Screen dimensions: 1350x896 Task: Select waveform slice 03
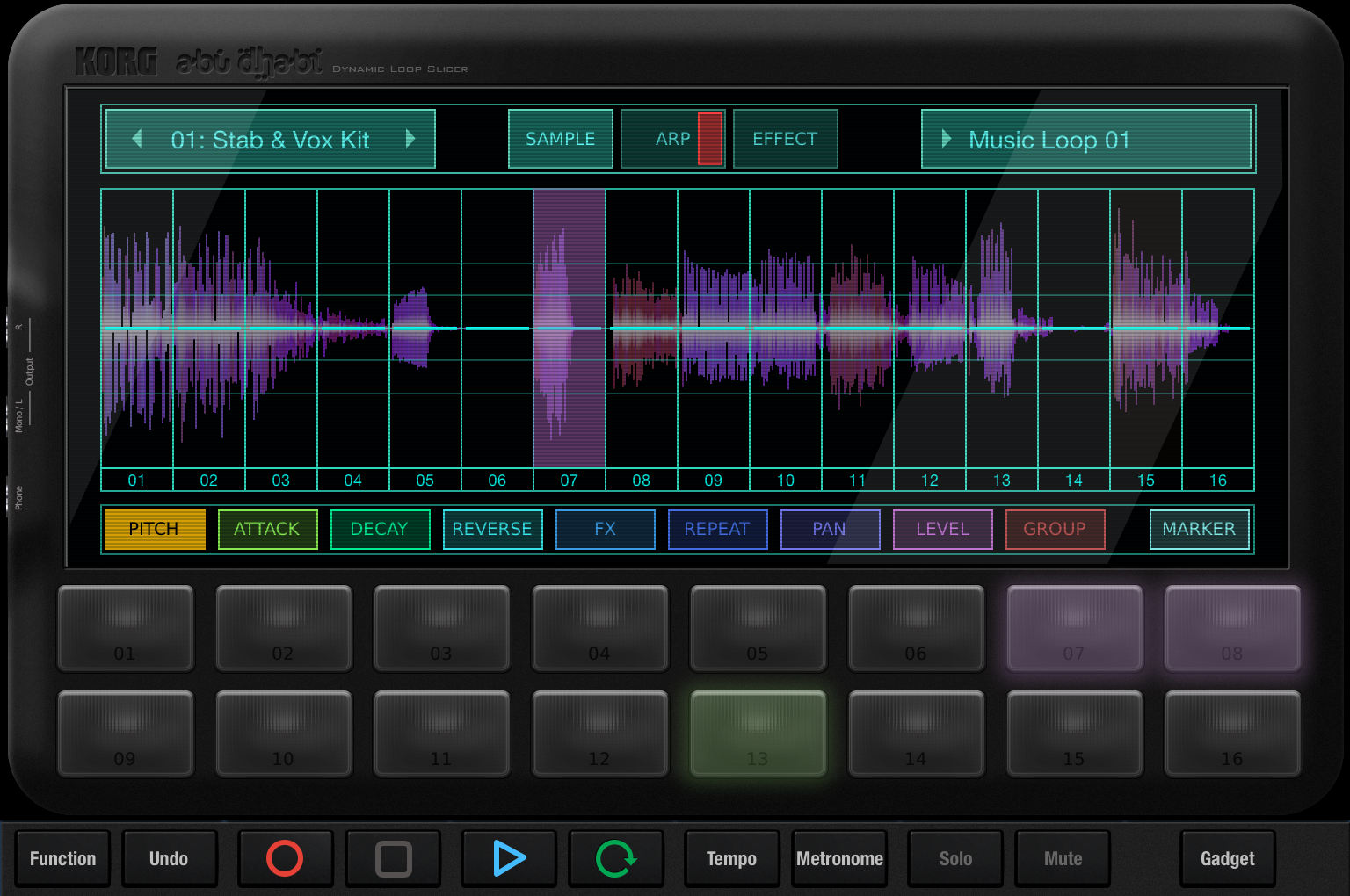pyautogui.click(x=281, y=339)
